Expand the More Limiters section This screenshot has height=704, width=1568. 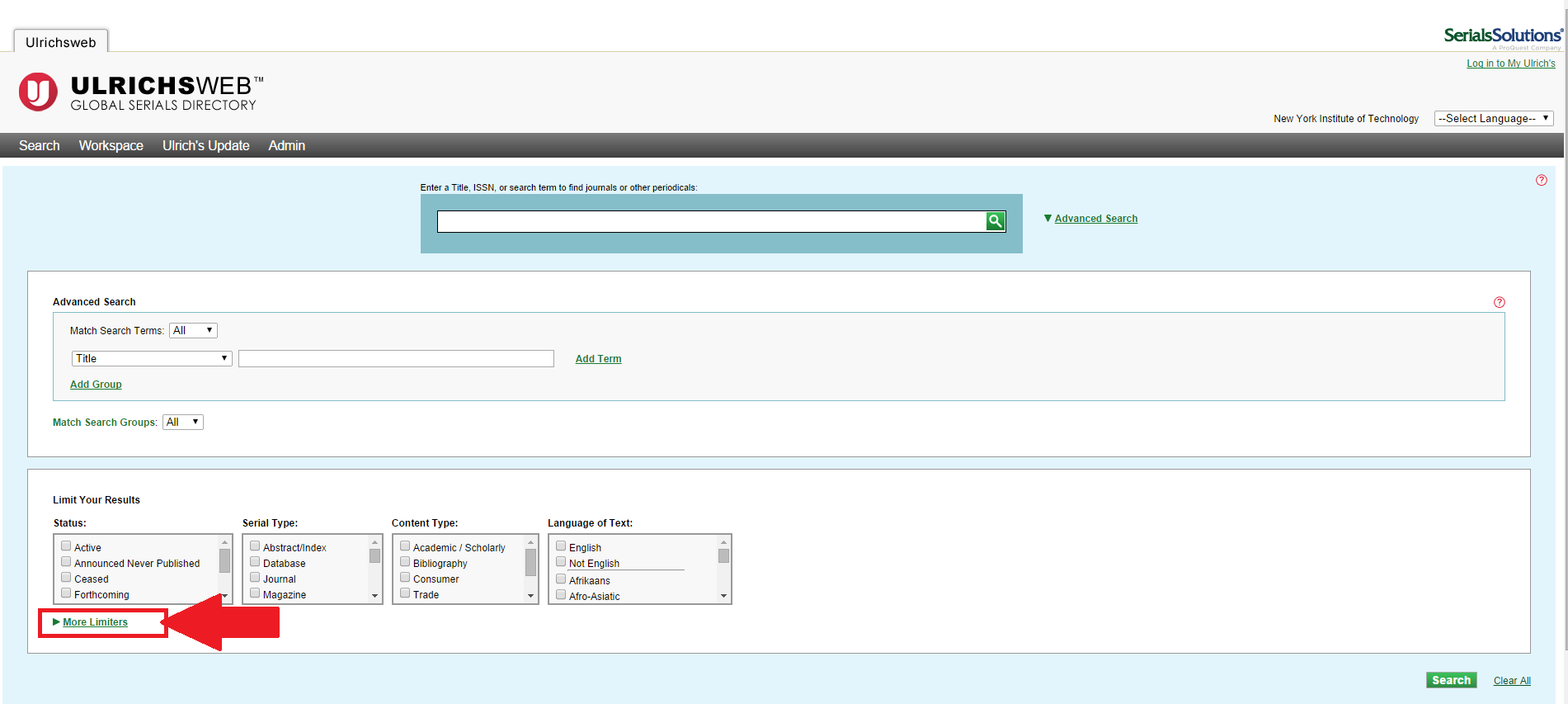[95, 622]
